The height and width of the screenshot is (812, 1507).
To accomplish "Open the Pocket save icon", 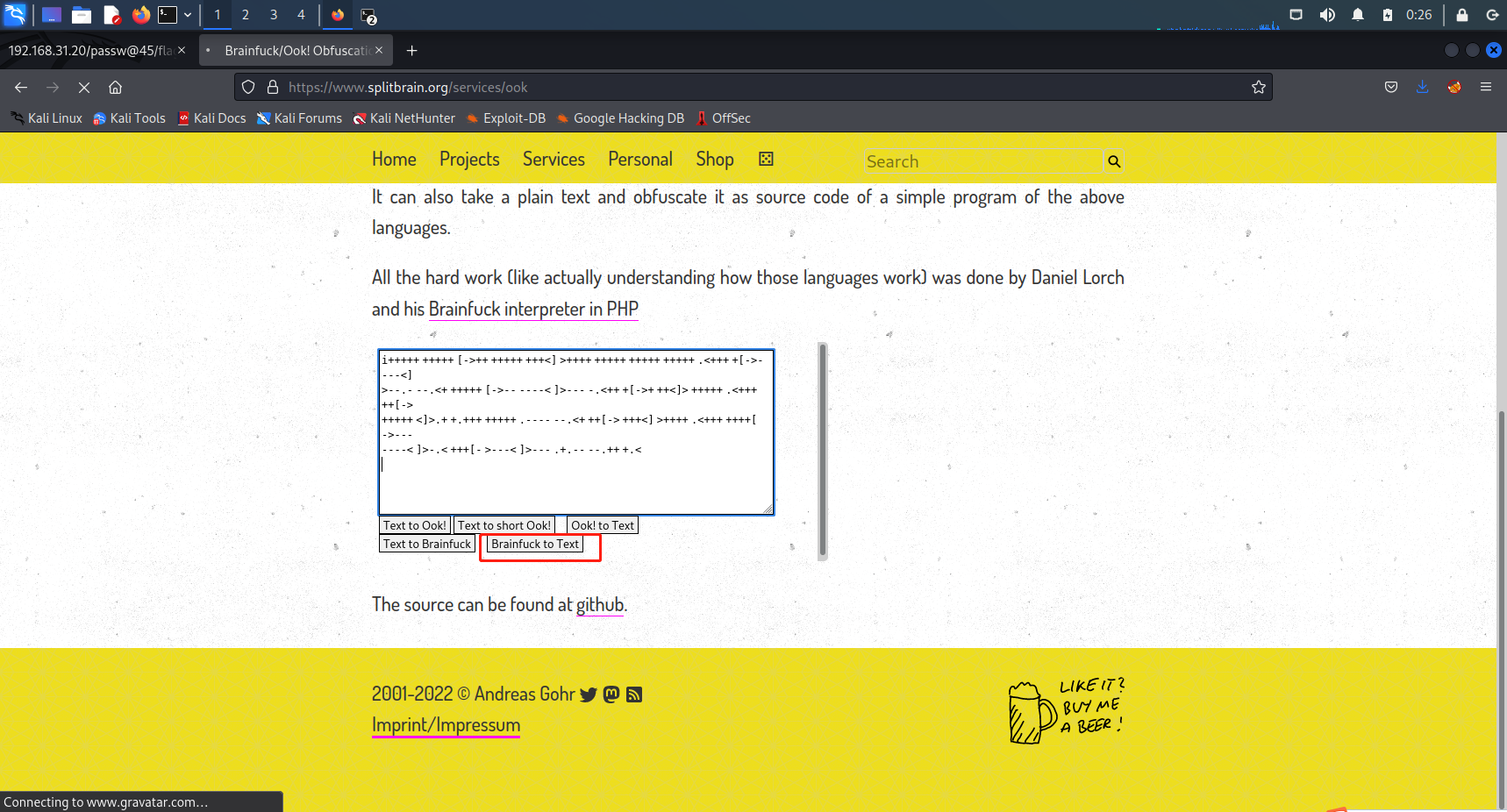I will click(1391, 87).
